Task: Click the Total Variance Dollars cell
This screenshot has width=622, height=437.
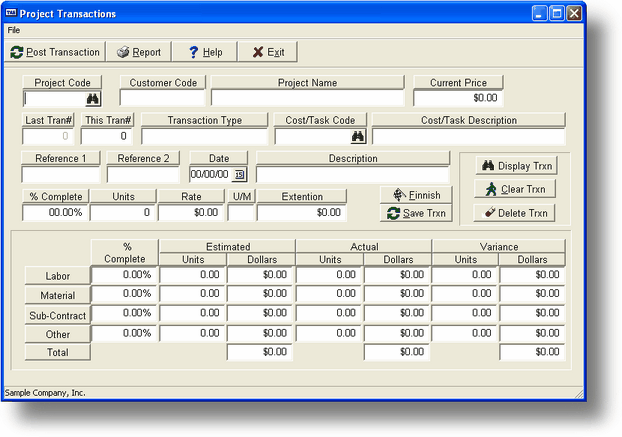Action: point(532,352)
